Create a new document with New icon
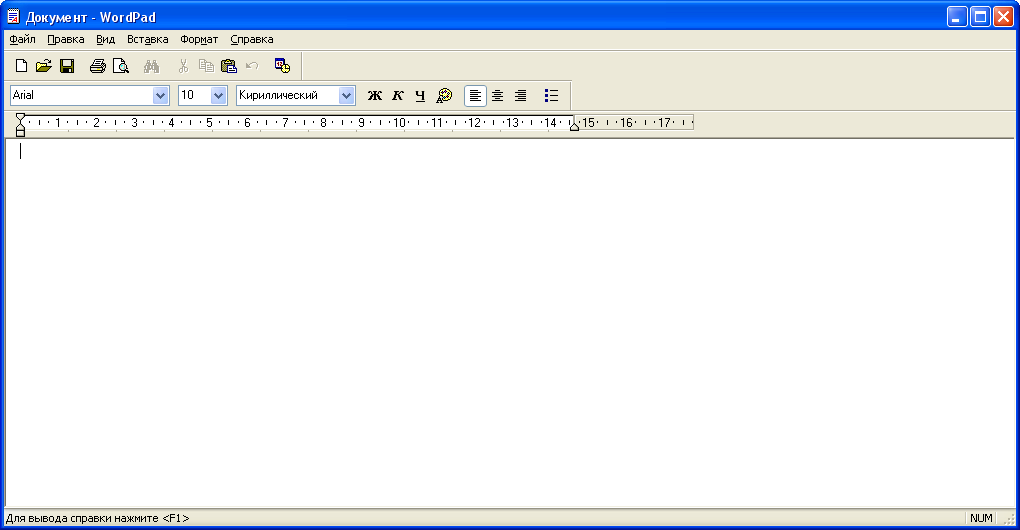The width and height of the screenshot is (1020, 530). tap(21, 66)
